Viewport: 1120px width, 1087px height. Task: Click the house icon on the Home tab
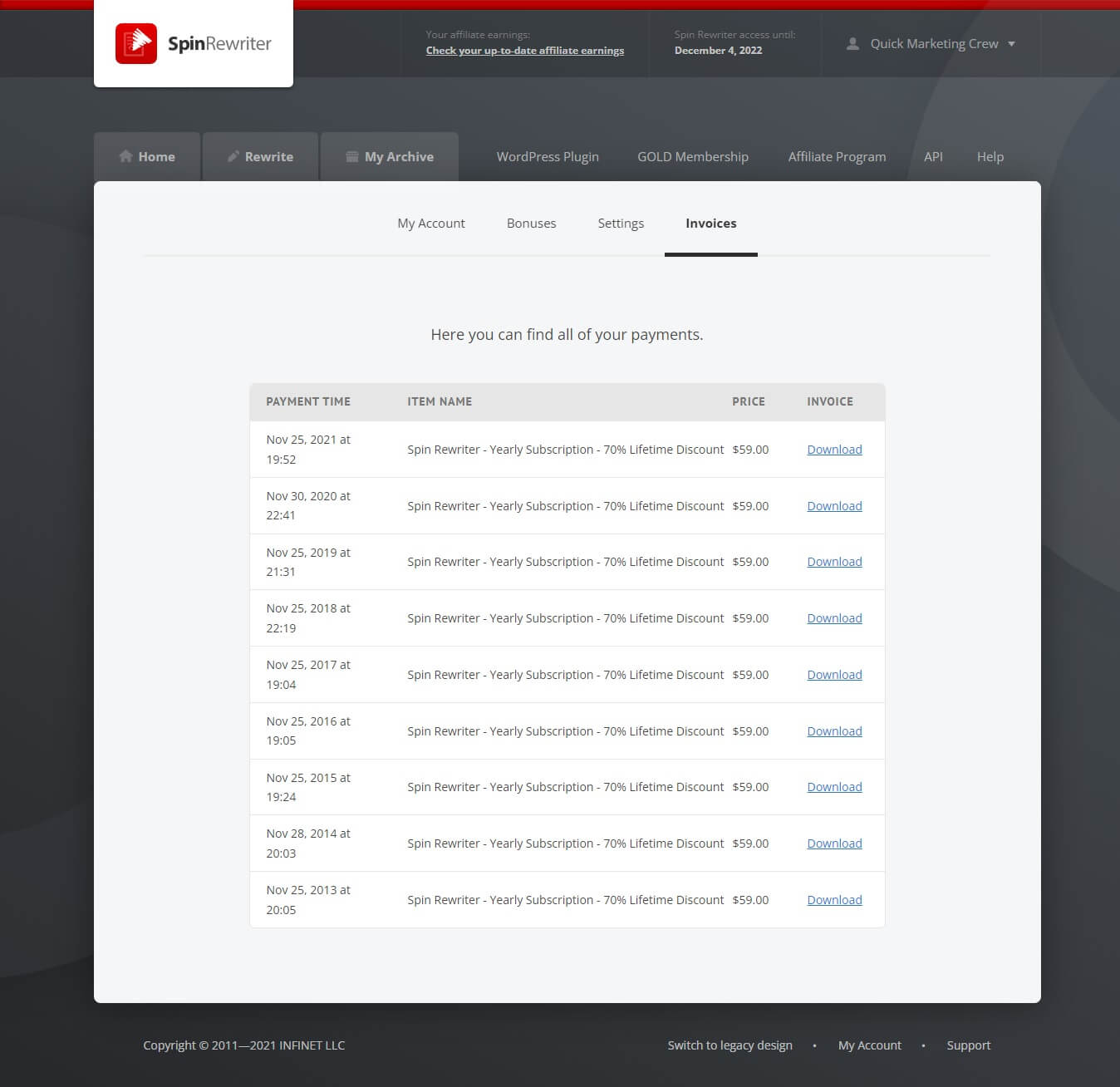[x=125, y=156]
